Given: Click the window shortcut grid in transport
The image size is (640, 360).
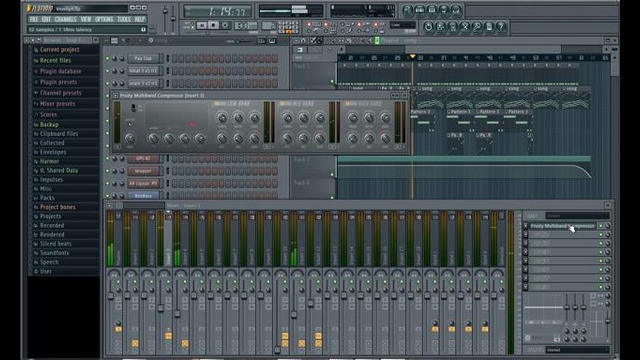Looking at the screenshot, I should point(288,27).
